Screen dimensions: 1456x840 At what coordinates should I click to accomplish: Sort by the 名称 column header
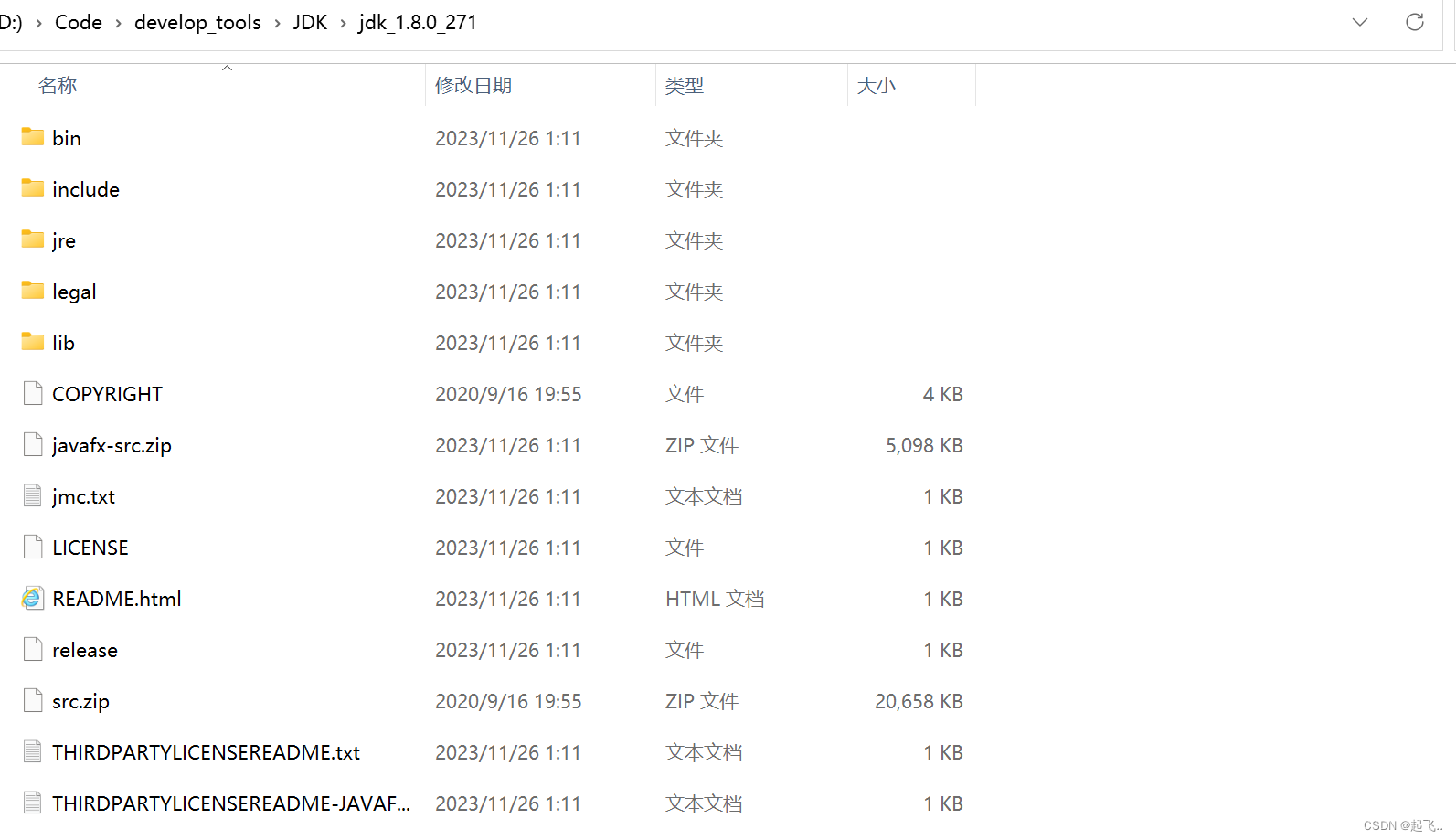coord(58,85)
